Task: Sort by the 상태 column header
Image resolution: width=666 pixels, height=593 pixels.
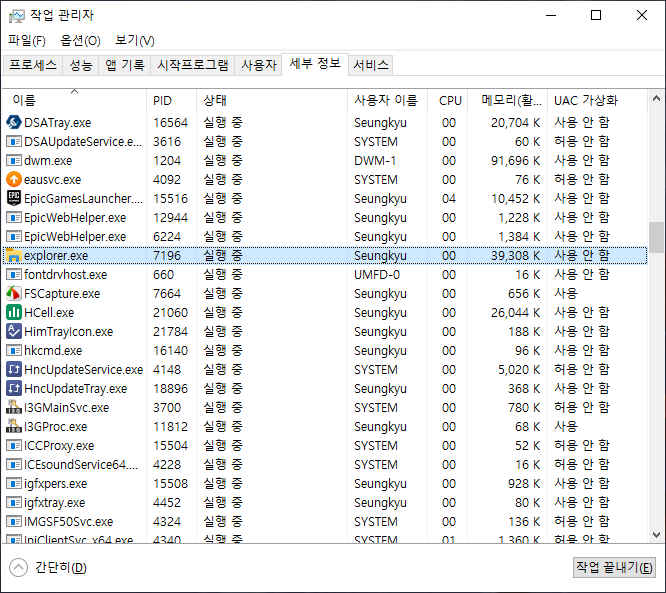Action: 272,101
